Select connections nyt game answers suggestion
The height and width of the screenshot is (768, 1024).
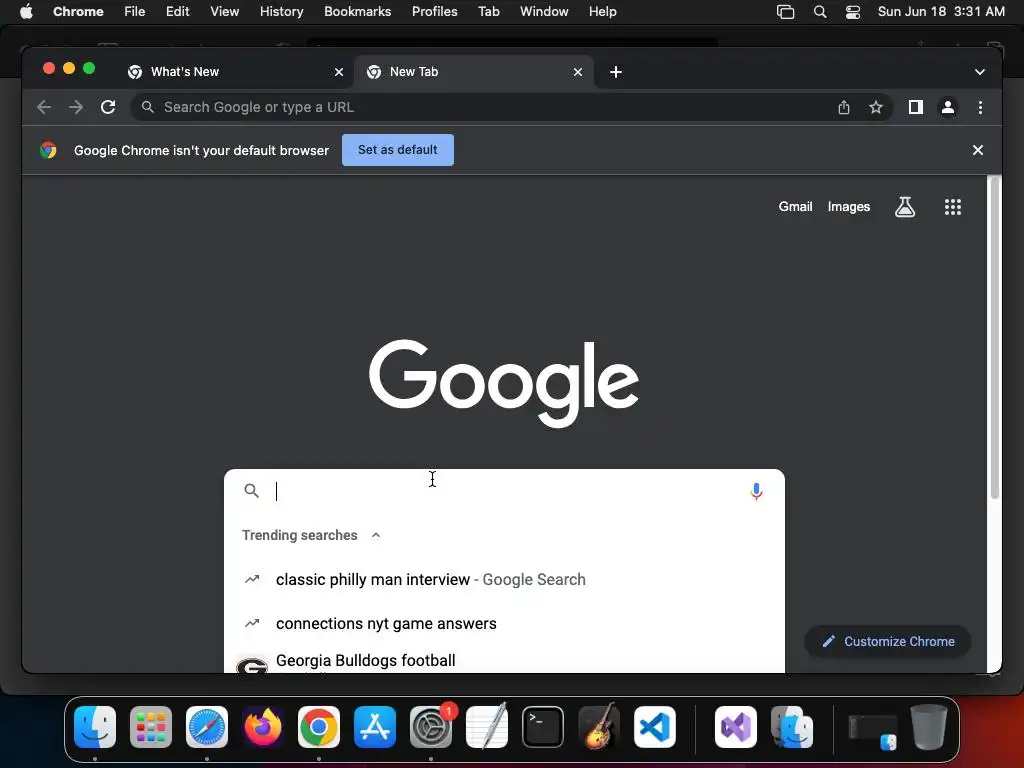[504, 624]
